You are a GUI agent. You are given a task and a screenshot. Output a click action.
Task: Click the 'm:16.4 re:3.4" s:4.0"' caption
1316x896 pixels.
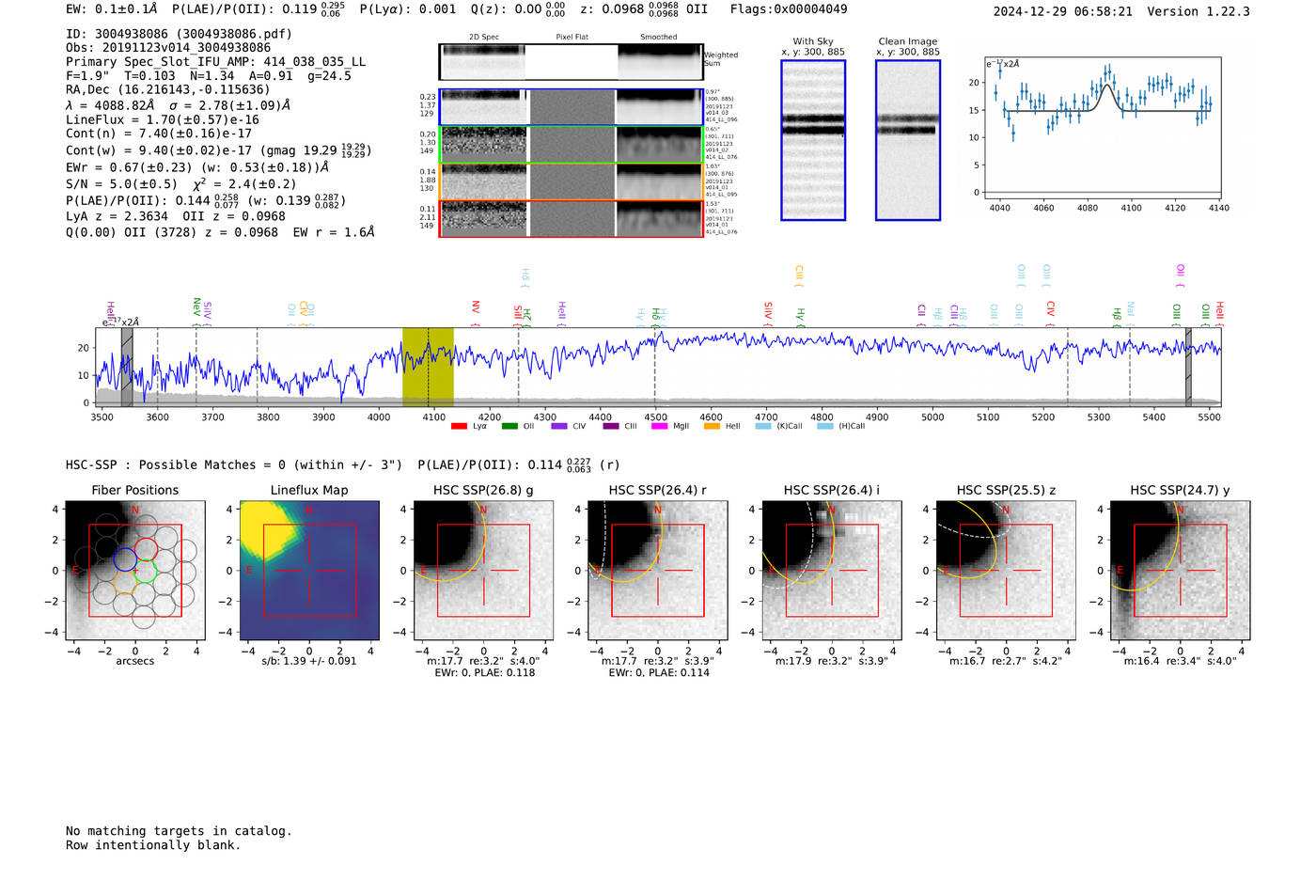(x=1181, y=661)
